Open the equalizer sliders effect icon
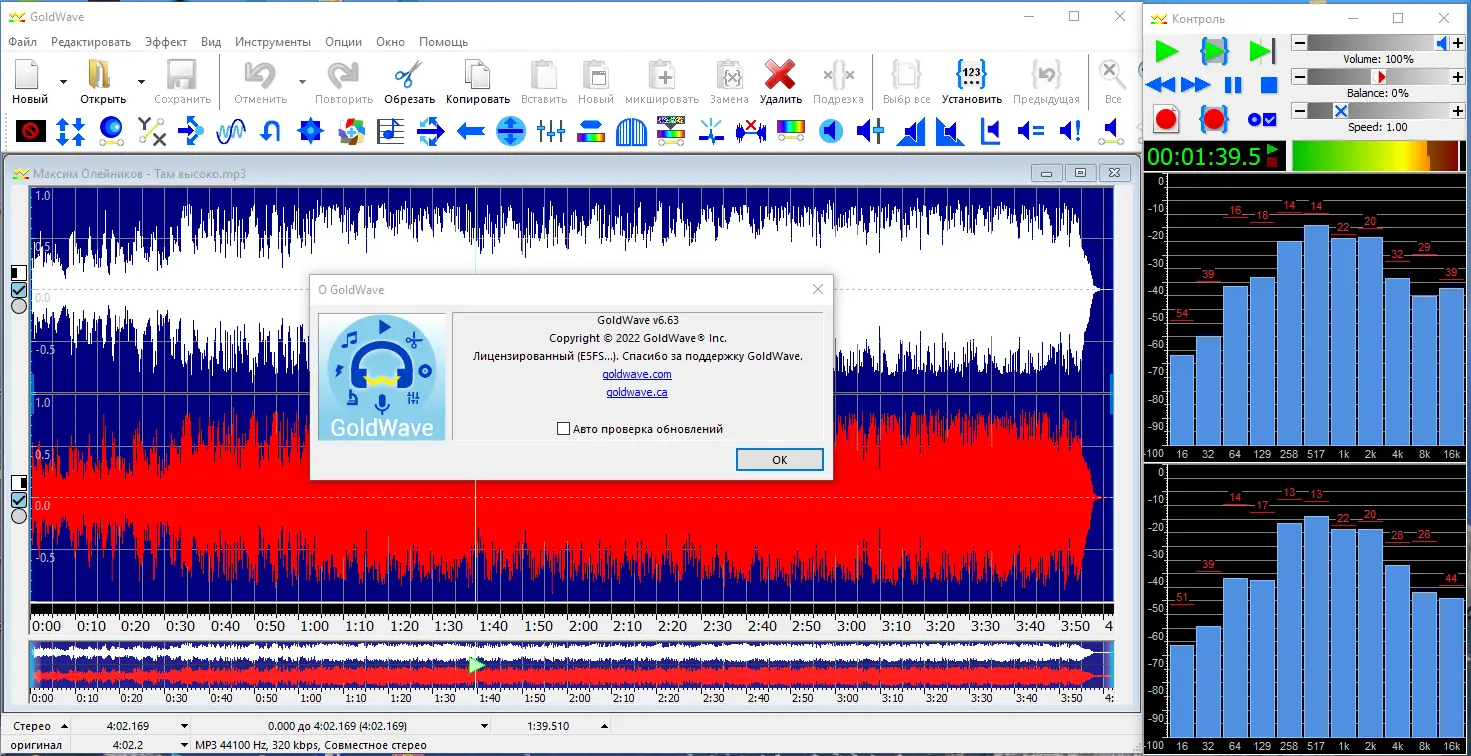Viewport: 1471px width, 756px height. [x=551, y=131]
